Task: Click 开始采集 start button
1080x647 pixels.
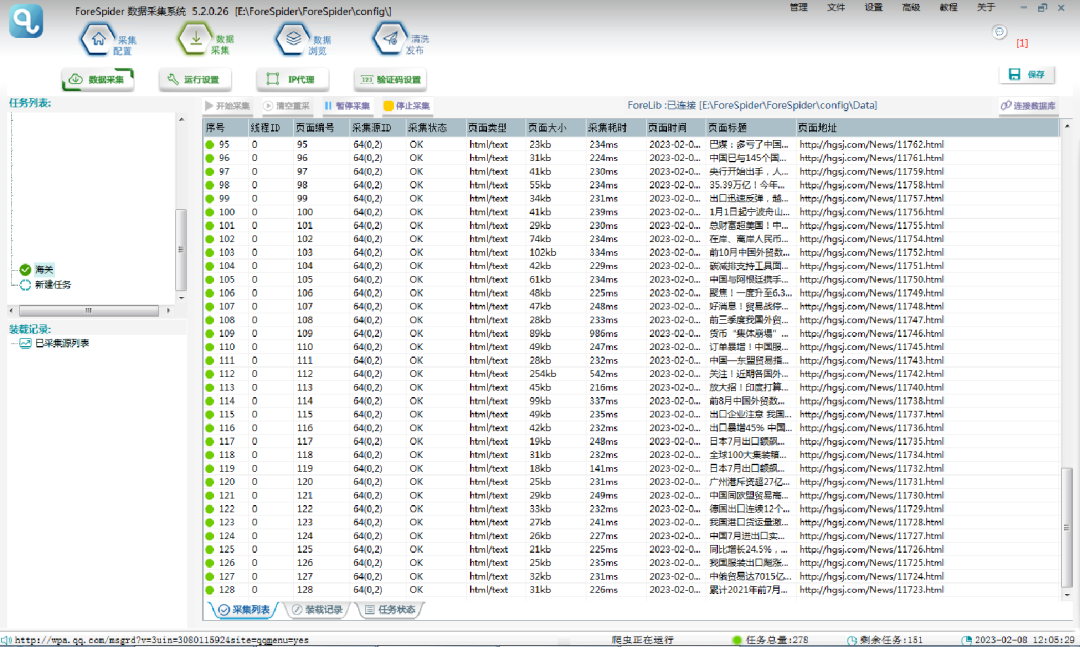Action: [227, 105]
